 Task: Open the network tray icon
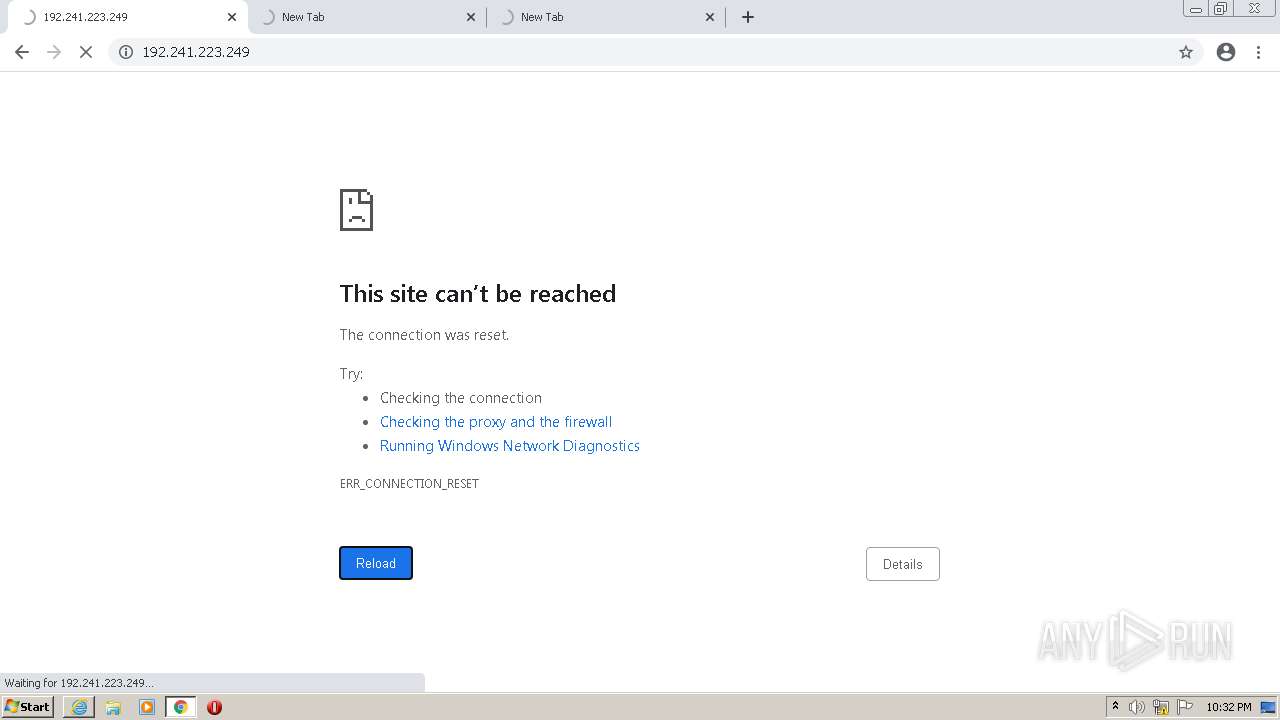[1161, 707]
